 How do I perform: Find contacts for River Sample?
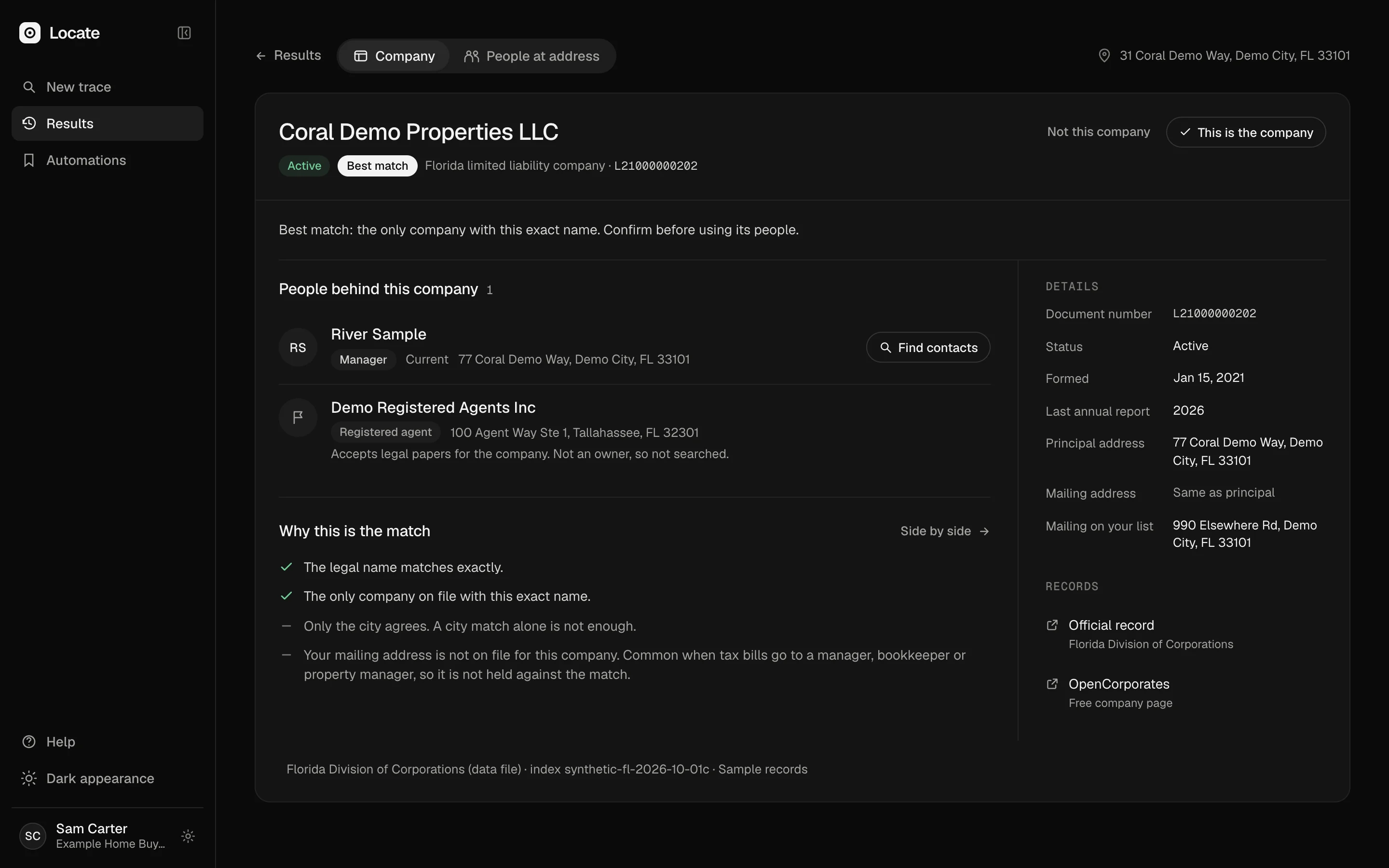coord(928,347)
